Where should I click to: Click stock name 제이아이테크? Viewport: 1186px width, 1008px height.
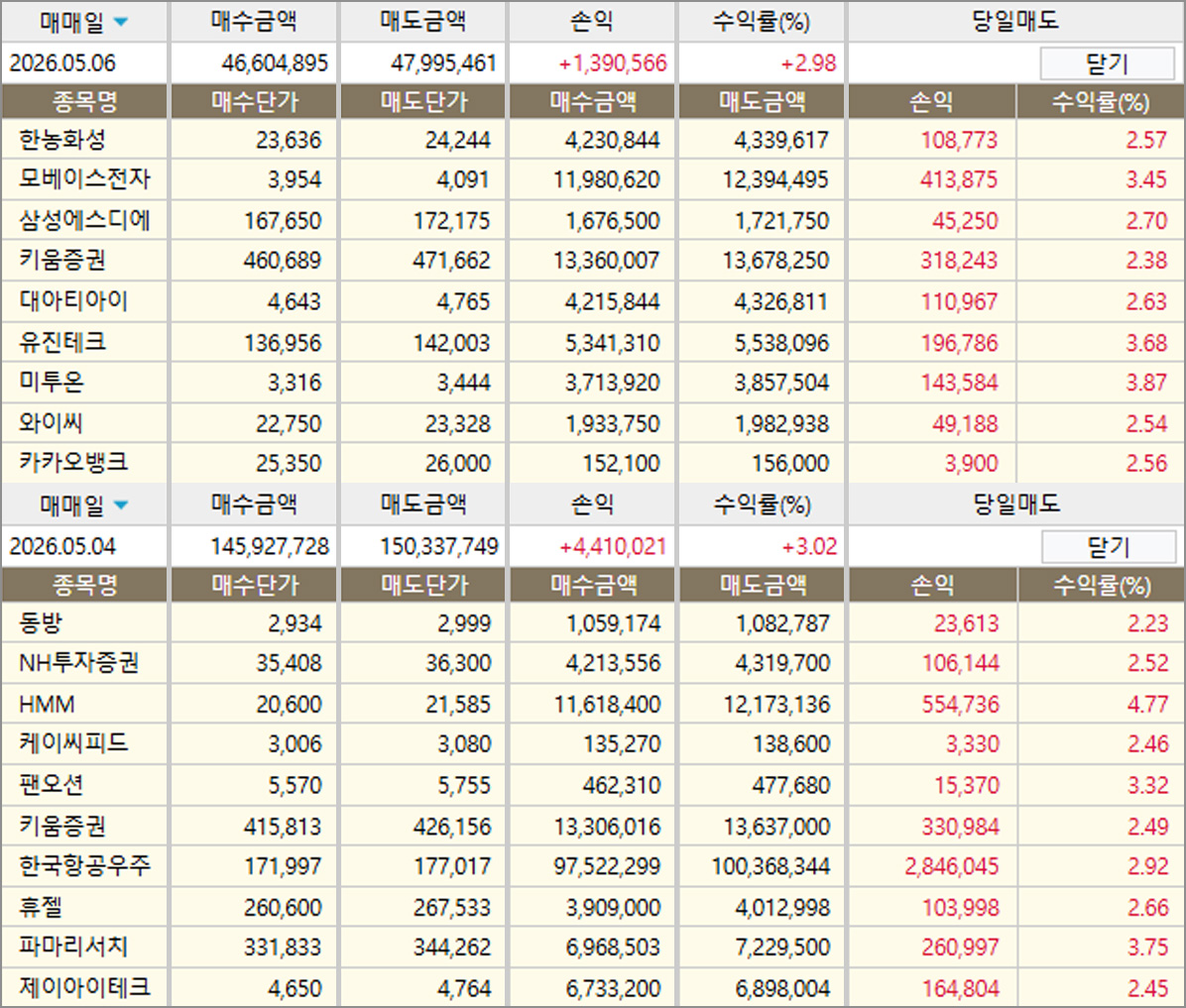(84, 987)
